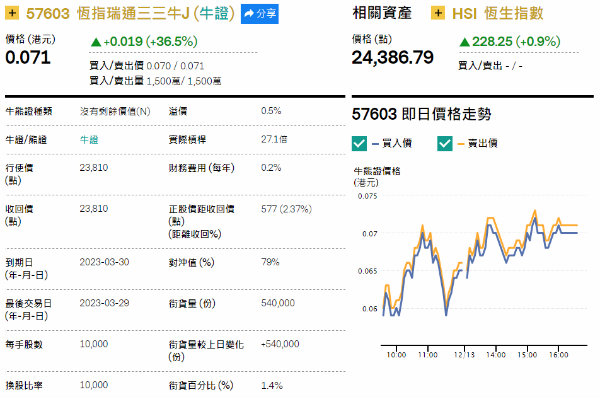Select the change value +0.019 (+36.5%)
The width and height of the screenshot is (600, 398).
point(144,41)
